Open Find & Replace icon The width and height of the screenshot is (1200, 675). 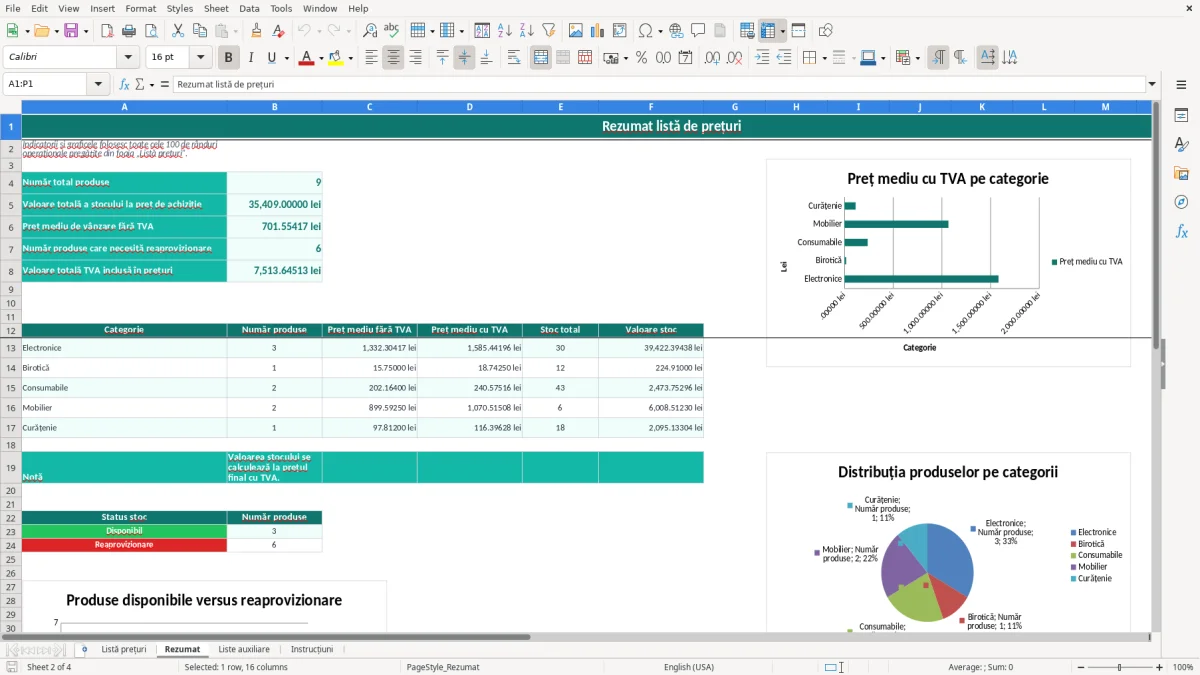[370, 31]
